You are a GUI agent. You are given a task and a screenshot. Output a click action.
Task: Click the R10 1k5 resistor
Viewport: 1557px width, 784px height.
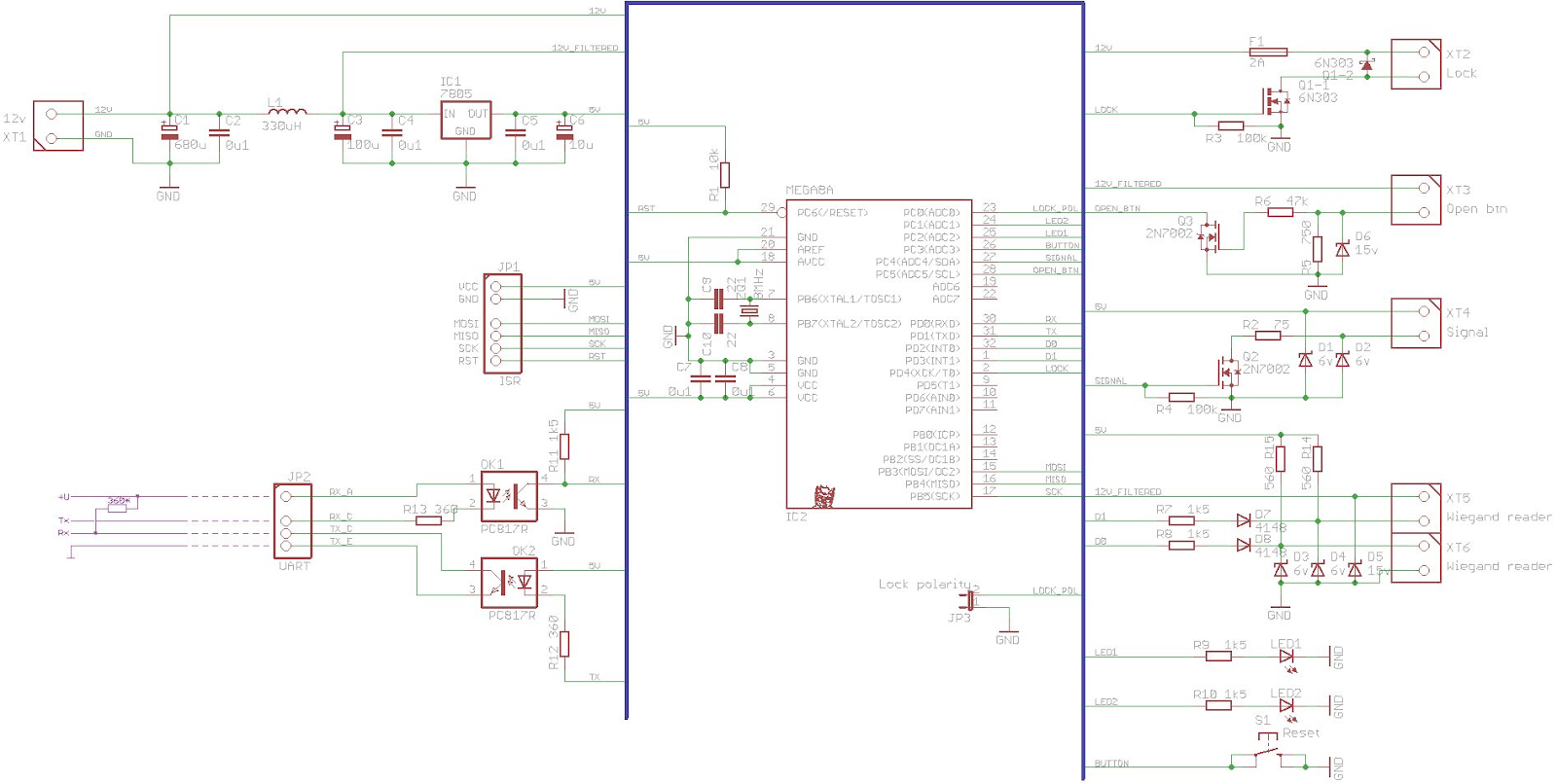click(1218, 705)
